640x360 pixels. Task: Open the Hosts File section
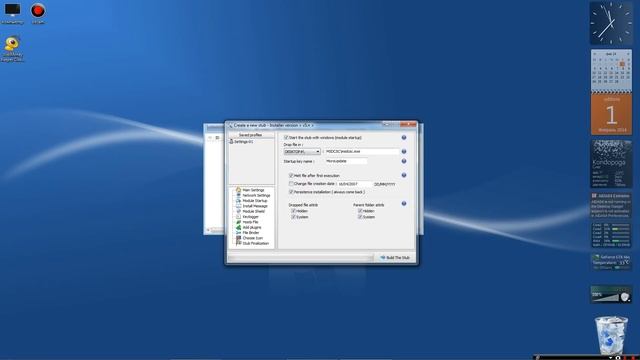coord(250,222)
